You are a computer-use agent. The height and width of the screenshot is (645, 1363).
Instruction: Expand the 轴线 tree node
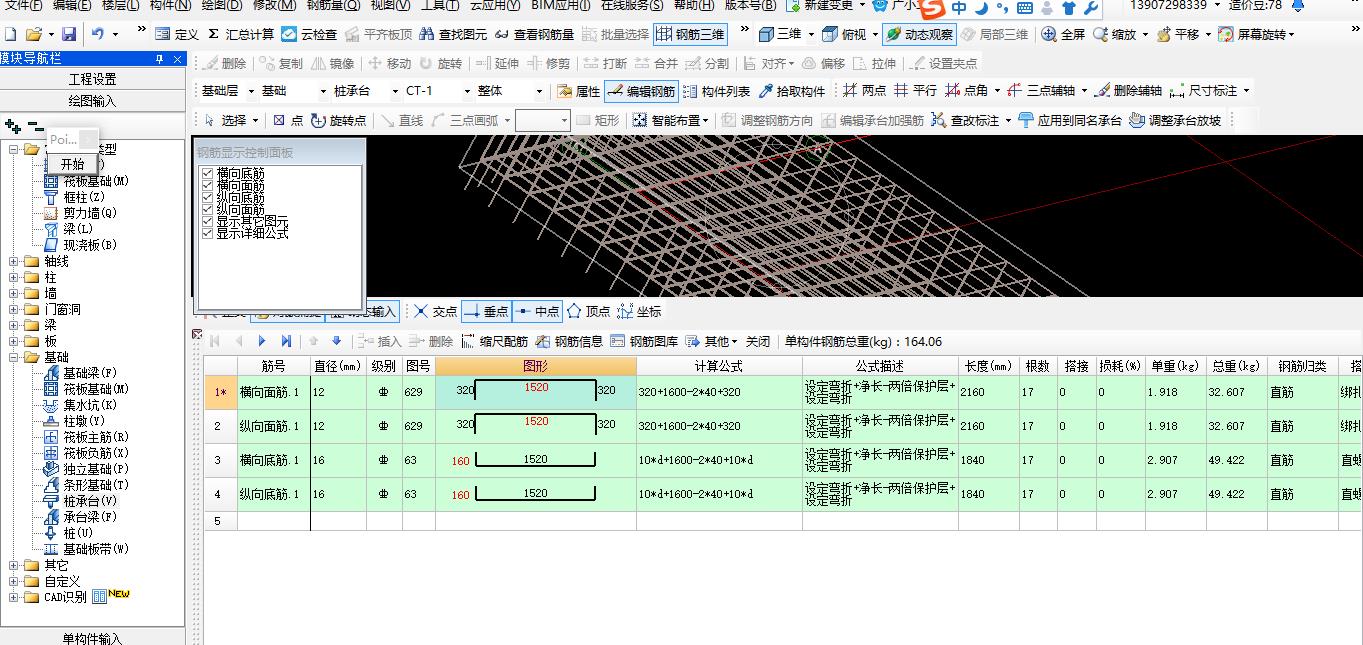[13, 262]
